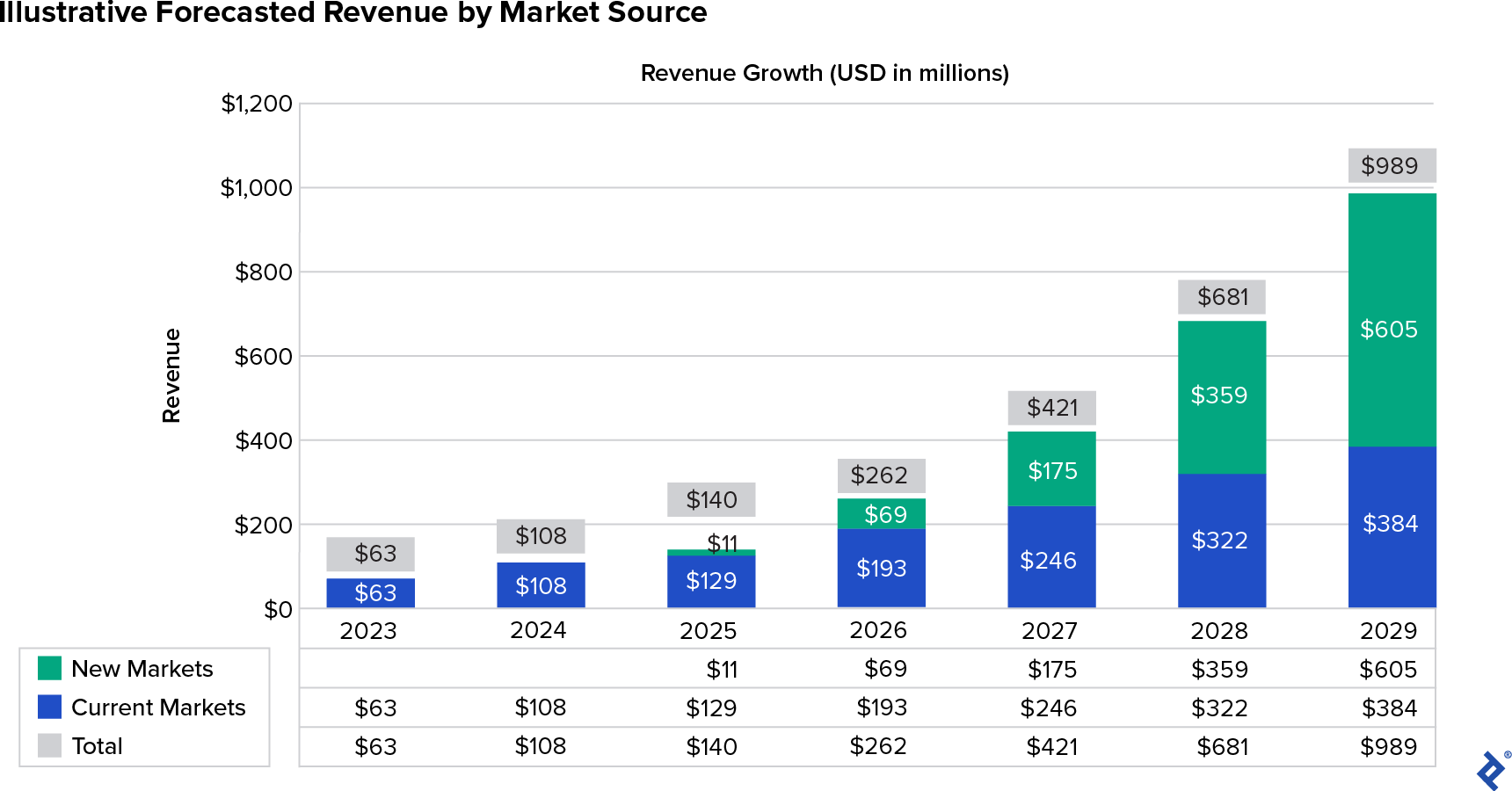Click Current Markets table cell $322 for 2028
Screen dimensions: 1512x791
point(1220,708)
